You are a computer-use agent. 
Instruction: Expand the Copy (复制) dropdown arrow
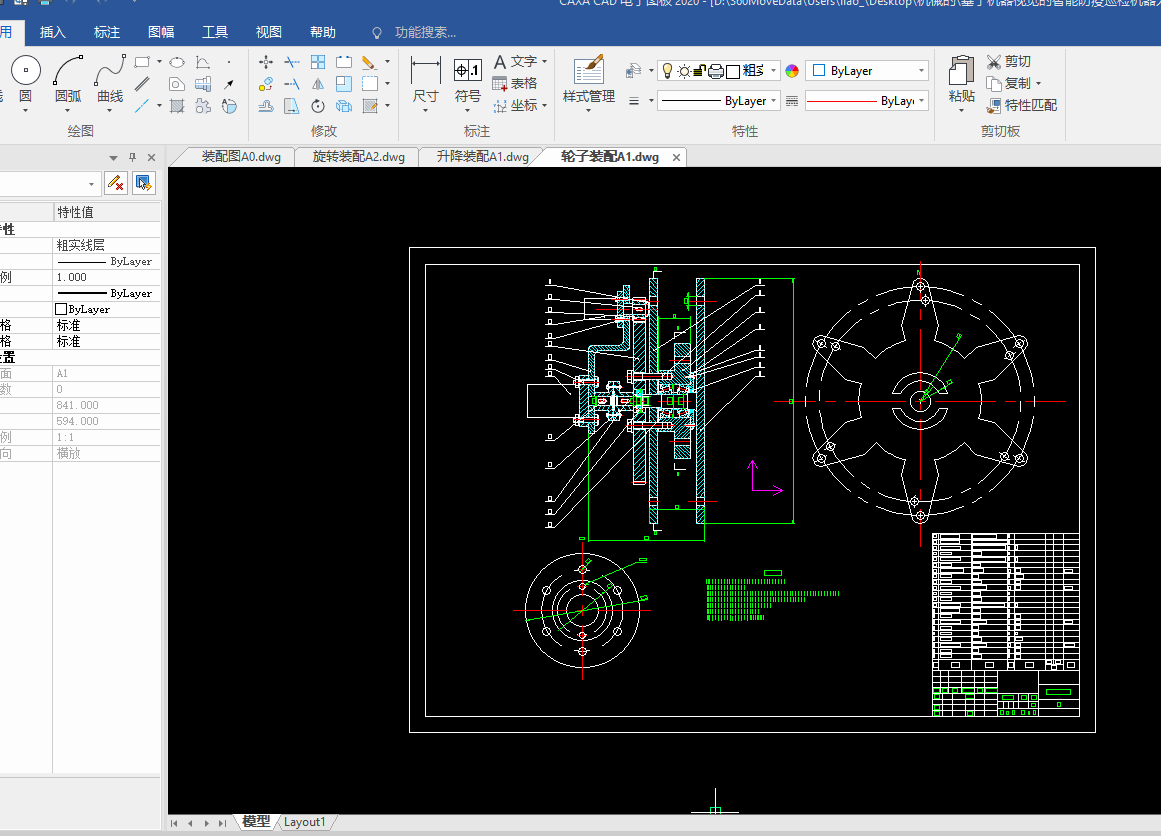pos(1038,84)
